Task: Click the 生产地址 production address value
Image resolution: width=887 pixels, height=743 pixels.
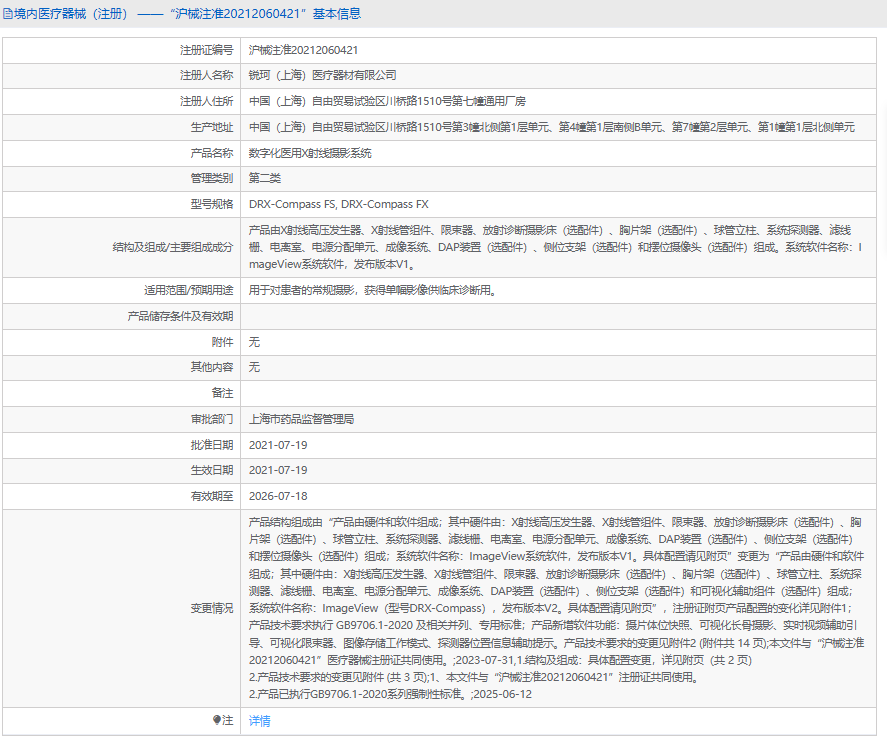Action: [552, 127]
